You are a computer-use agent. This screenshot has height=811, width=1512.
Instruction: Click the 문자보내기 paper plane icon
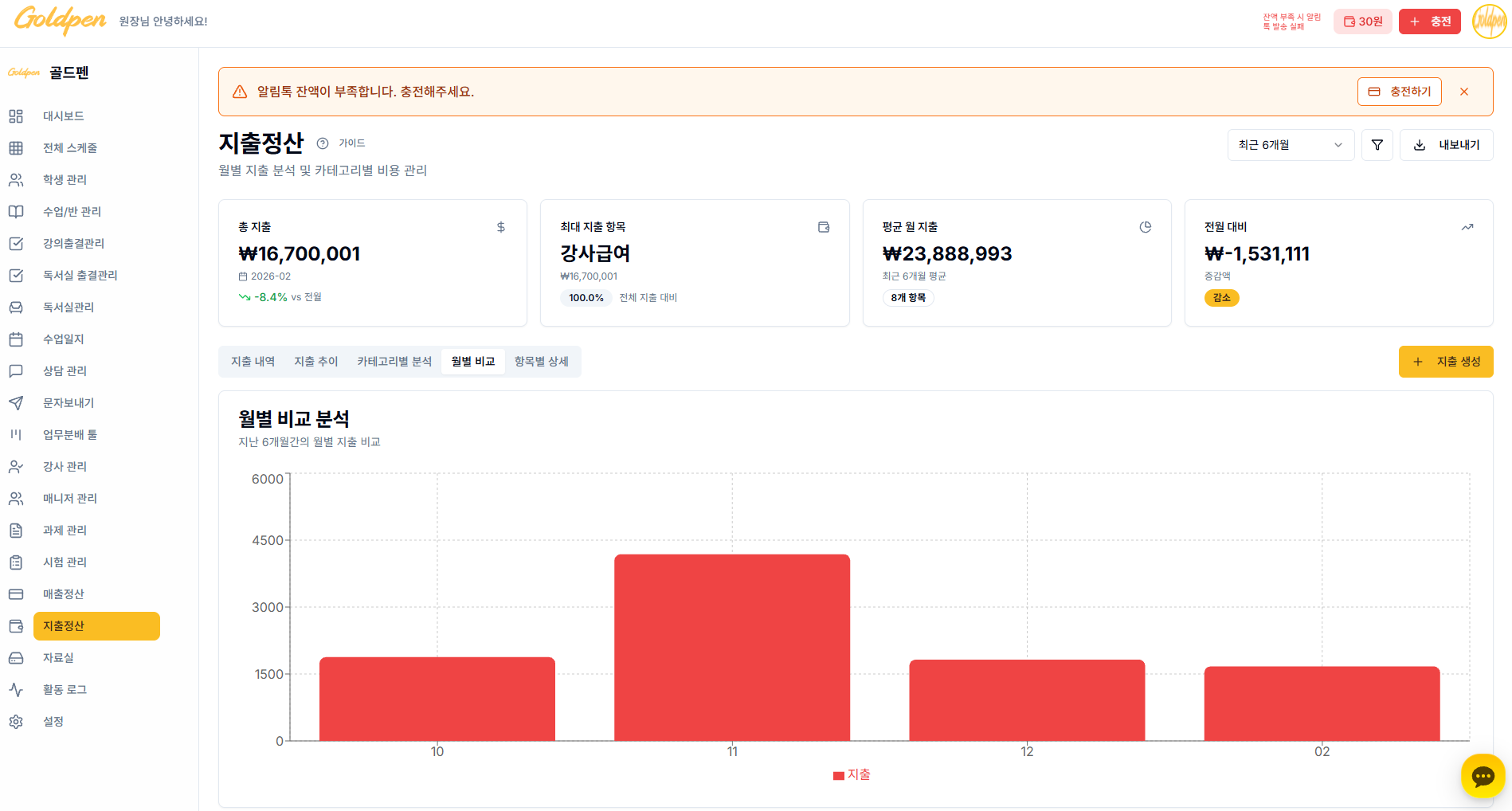16,403
